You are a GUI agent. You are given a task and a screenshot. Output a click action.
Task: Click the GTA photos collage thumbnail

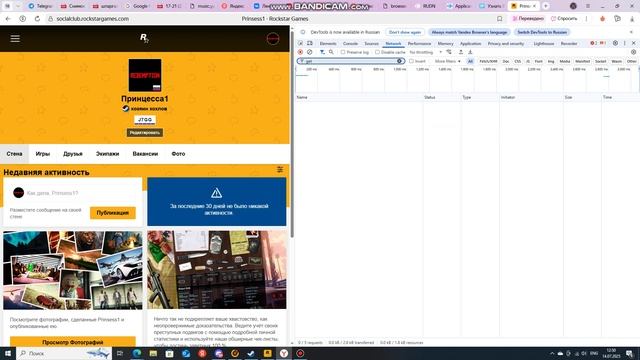coord(73,270)
